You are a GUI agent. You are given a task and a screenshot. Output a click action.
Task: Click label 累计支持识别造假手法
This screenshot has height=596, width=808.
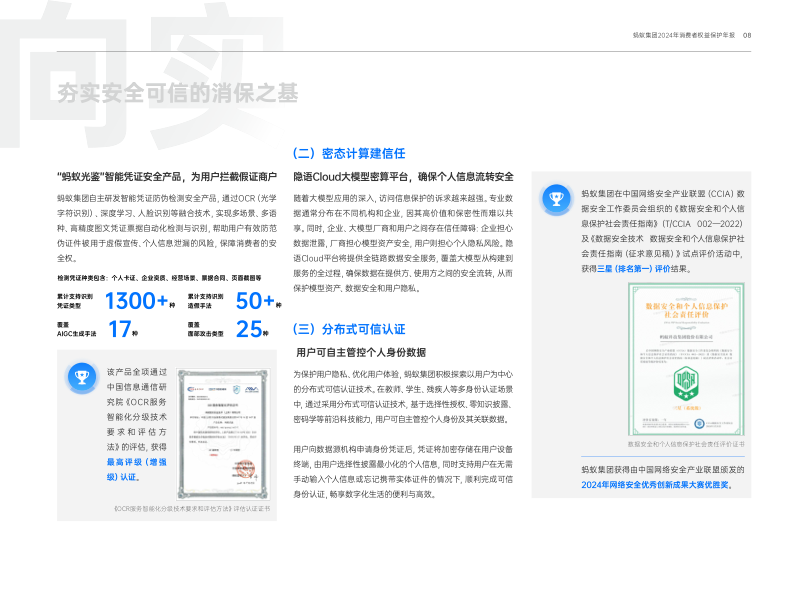(x=206, y=301)
